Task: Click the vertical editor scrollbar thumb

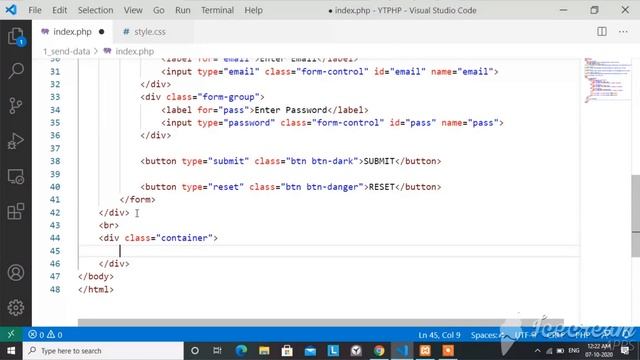Action: tap(636, 216)
